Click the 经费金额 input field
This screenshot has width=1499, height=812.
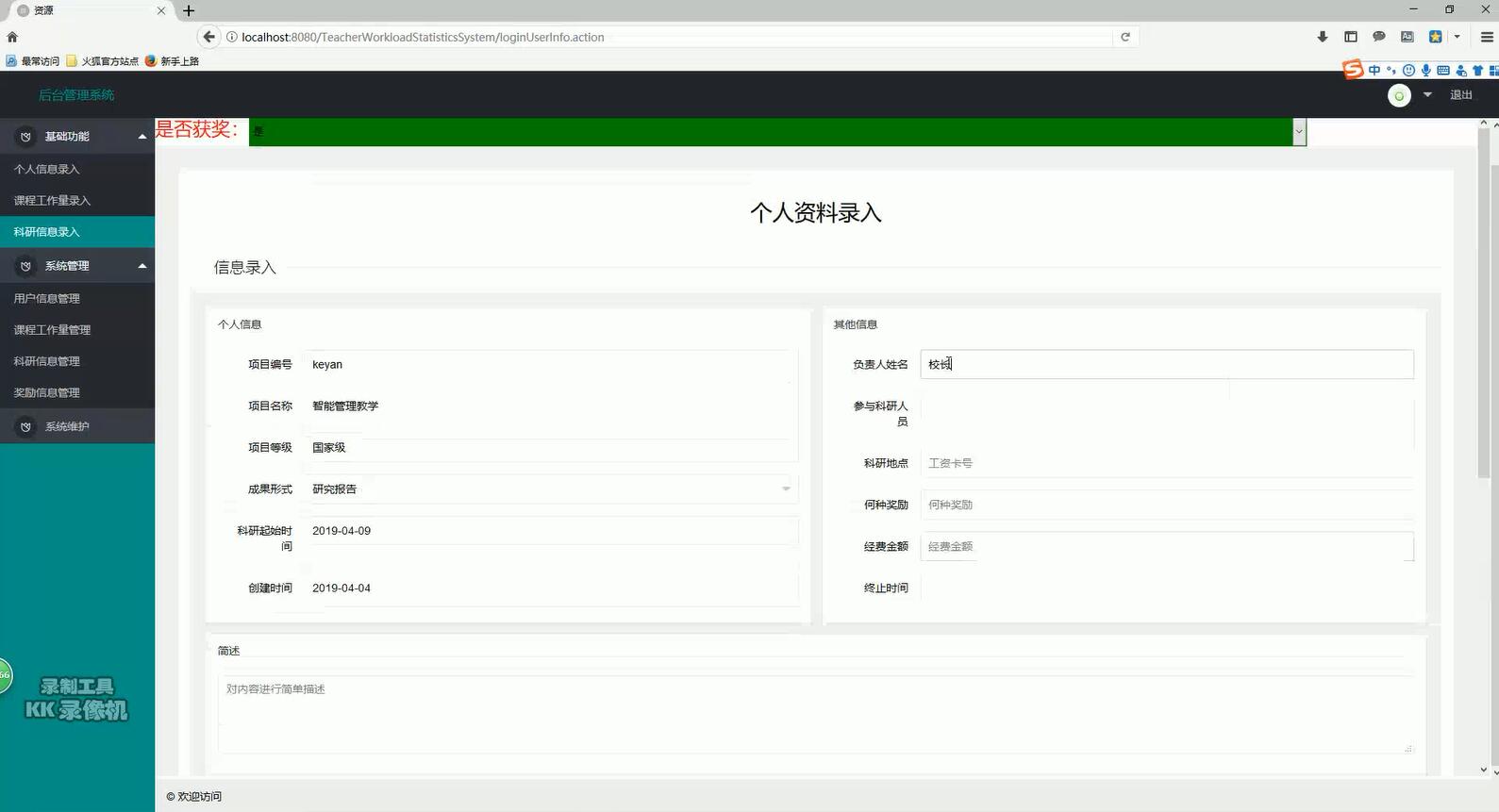tap(1167, 546)
